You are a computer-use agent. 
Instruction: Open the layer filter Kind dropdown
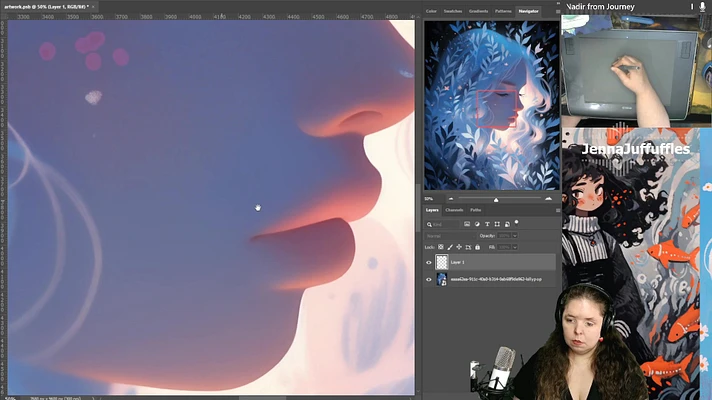(x=443, y=224)
